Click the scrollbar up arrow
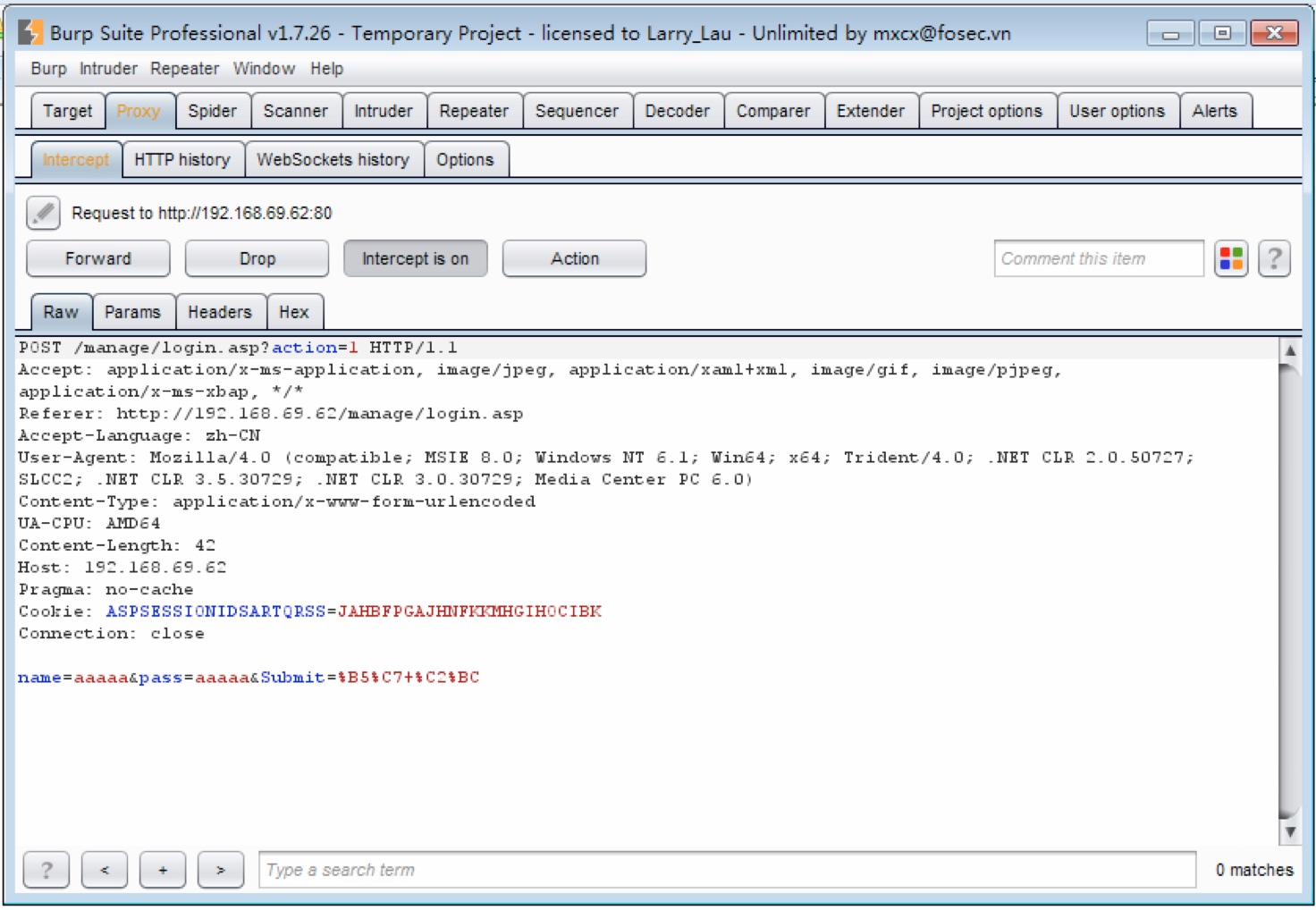The width and height of the screenshot is (1316, 910). [x=1290, y=350]
